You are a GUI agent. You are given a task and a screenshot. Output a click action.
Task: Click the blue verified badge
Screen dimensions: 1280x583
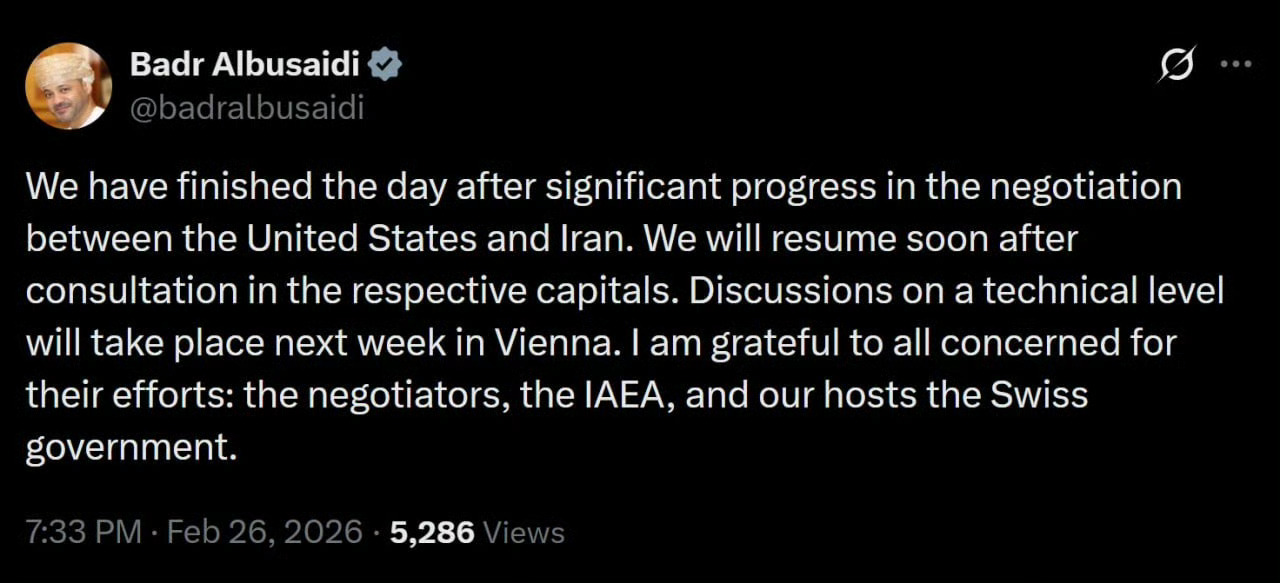click(x=387, y=66)
